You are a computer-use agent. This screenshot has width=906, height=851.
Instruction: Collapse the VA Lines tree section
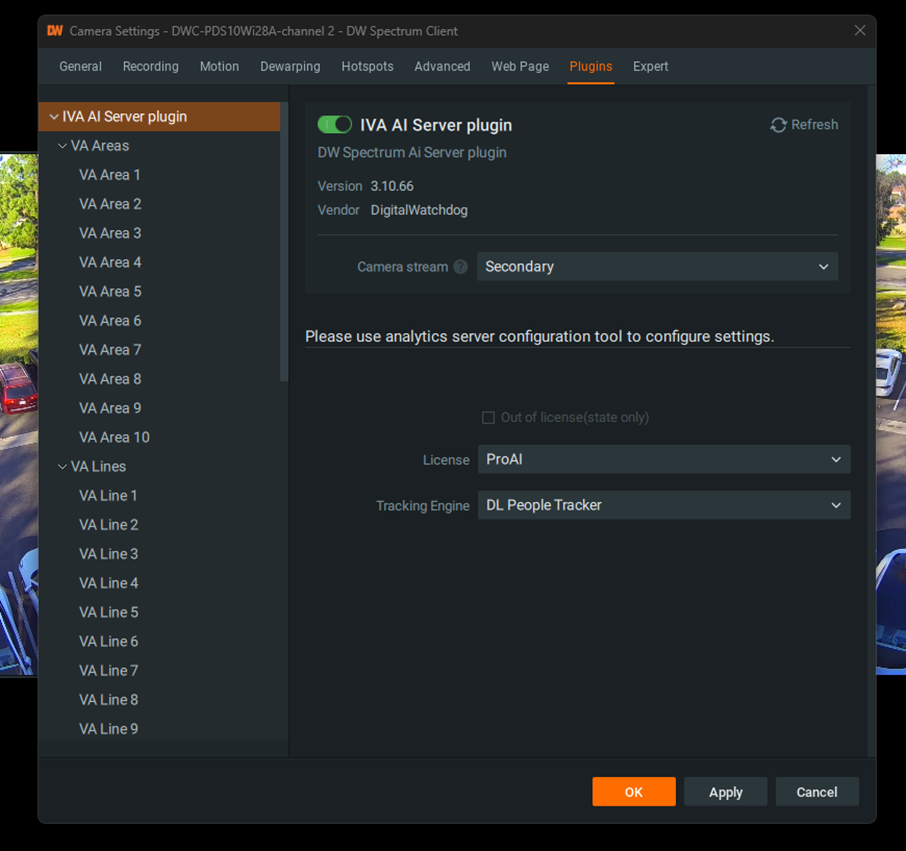point(62,466)
